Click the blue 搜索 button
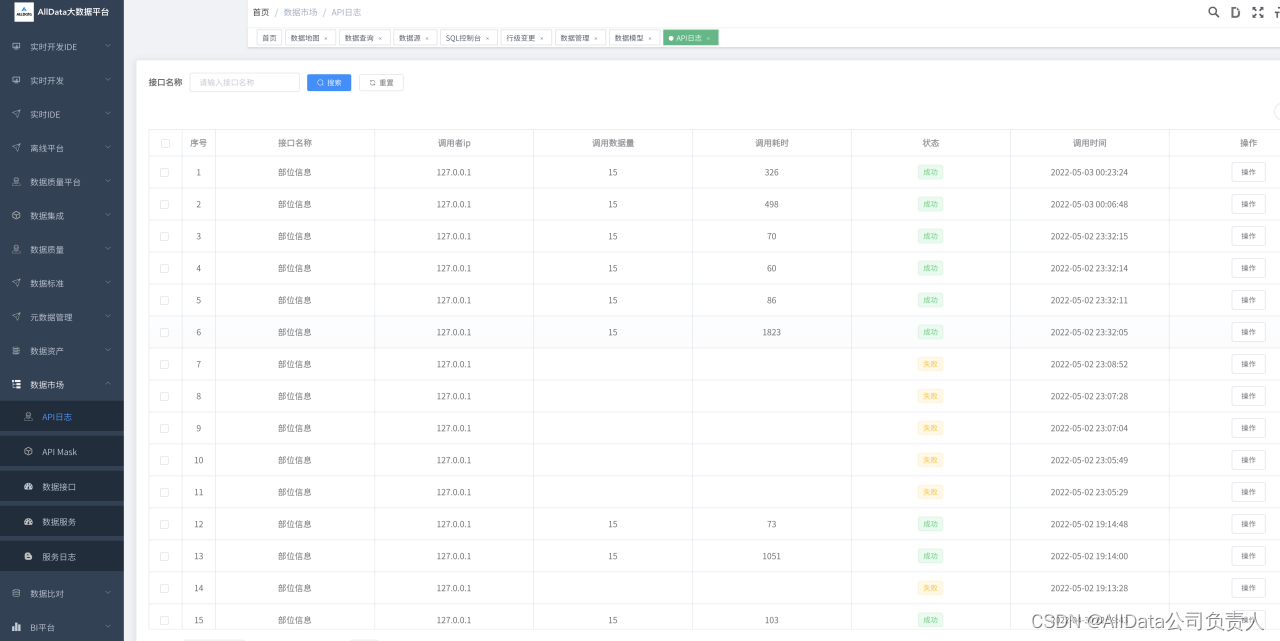Screen dimensions: 1280x641 tap(329, 83)
